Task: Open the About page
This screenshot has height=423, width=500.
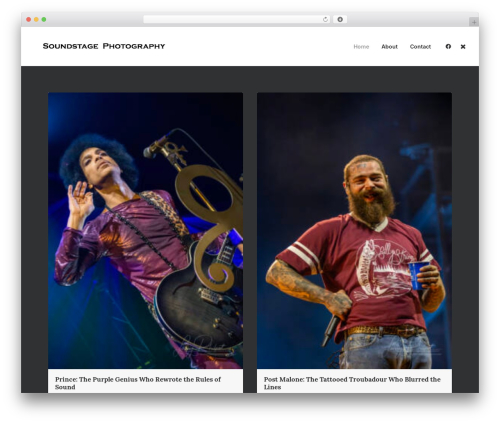Action: [x=389, y=47]
